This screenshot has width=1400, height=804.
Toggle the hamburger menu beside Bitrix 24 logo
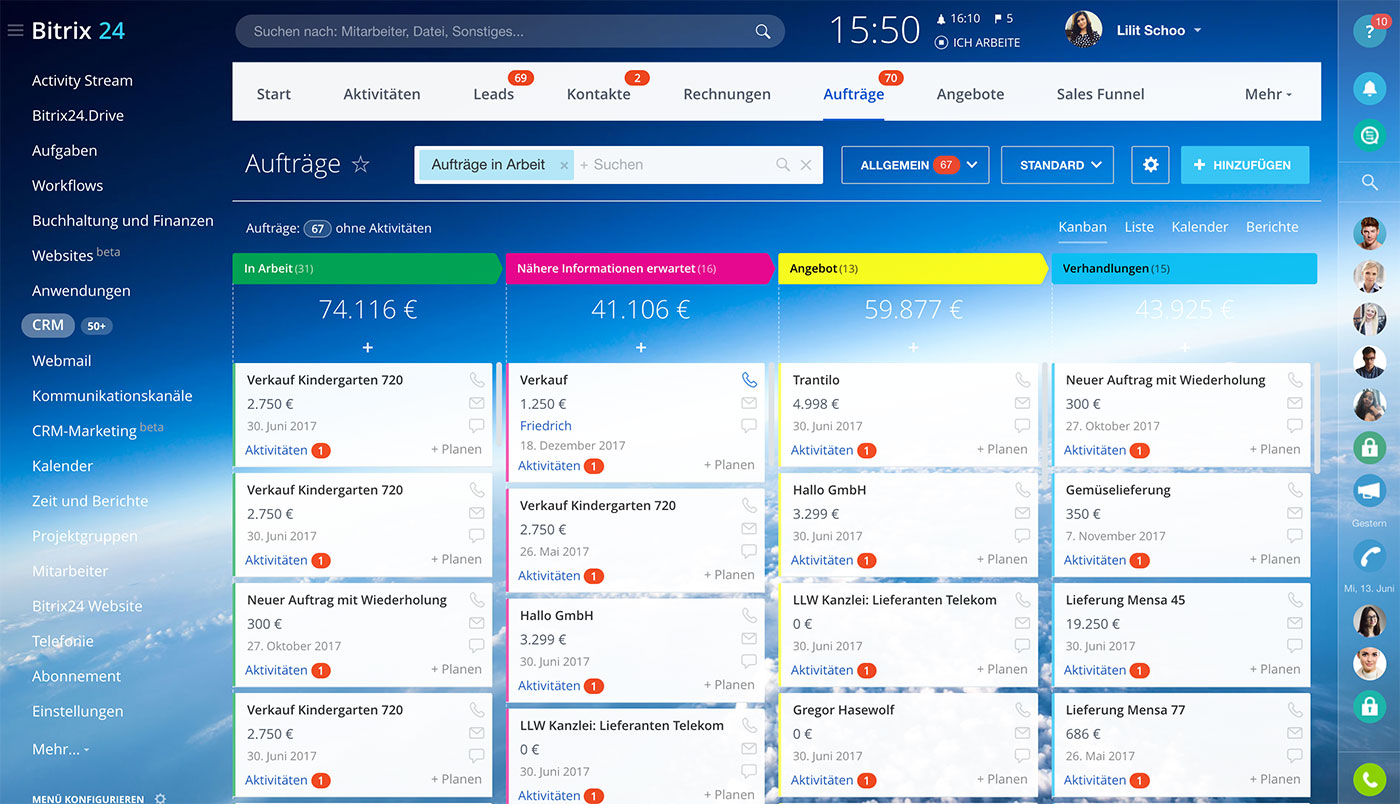point(15,31)
